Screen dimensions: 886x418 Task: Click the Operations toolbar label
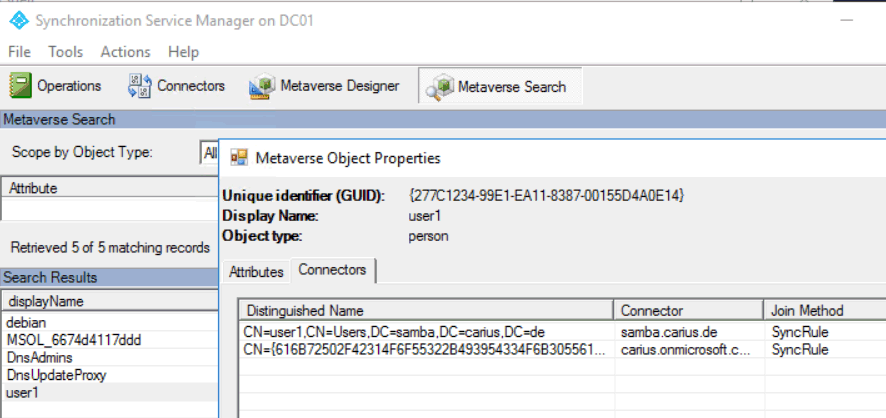(x=69, y=86)
